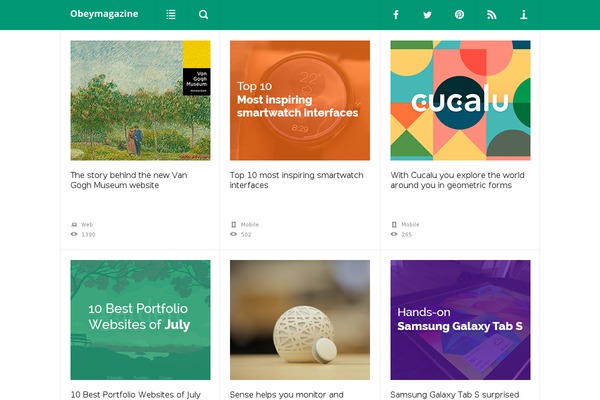Read 'Top 10 most inspiring smartwatch interfaces' title

[297, 180]
